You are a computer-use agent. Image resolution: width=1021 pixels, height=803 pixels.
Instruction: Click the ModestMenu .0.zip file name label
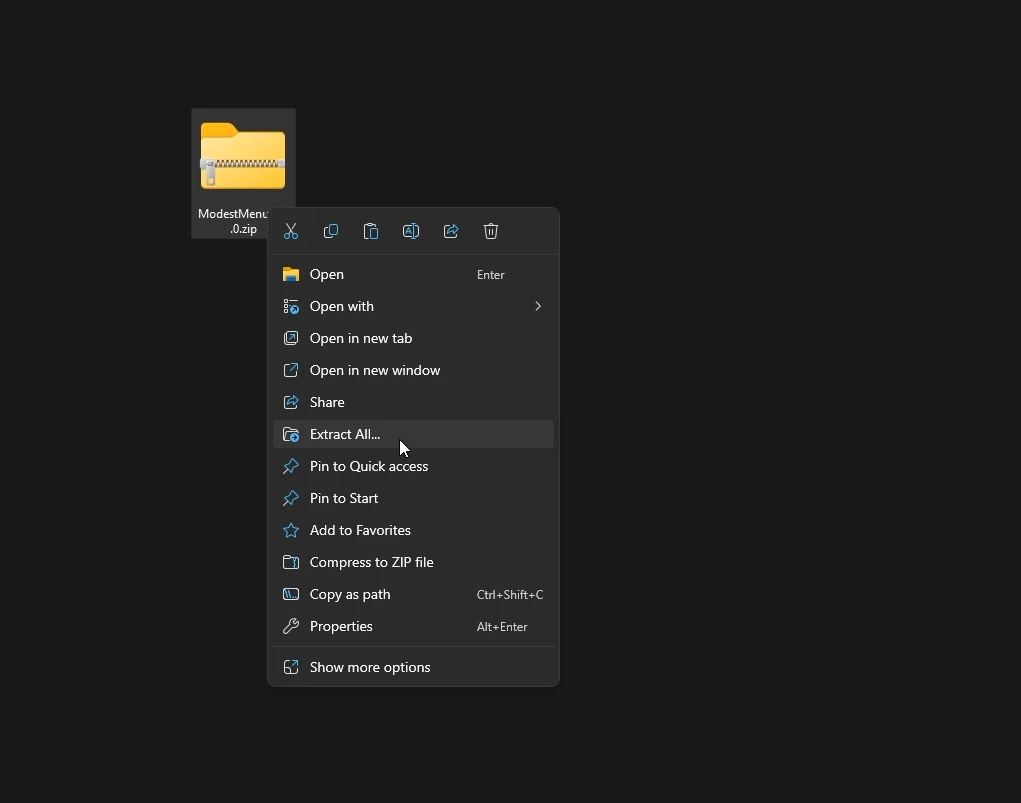(233, 221)
